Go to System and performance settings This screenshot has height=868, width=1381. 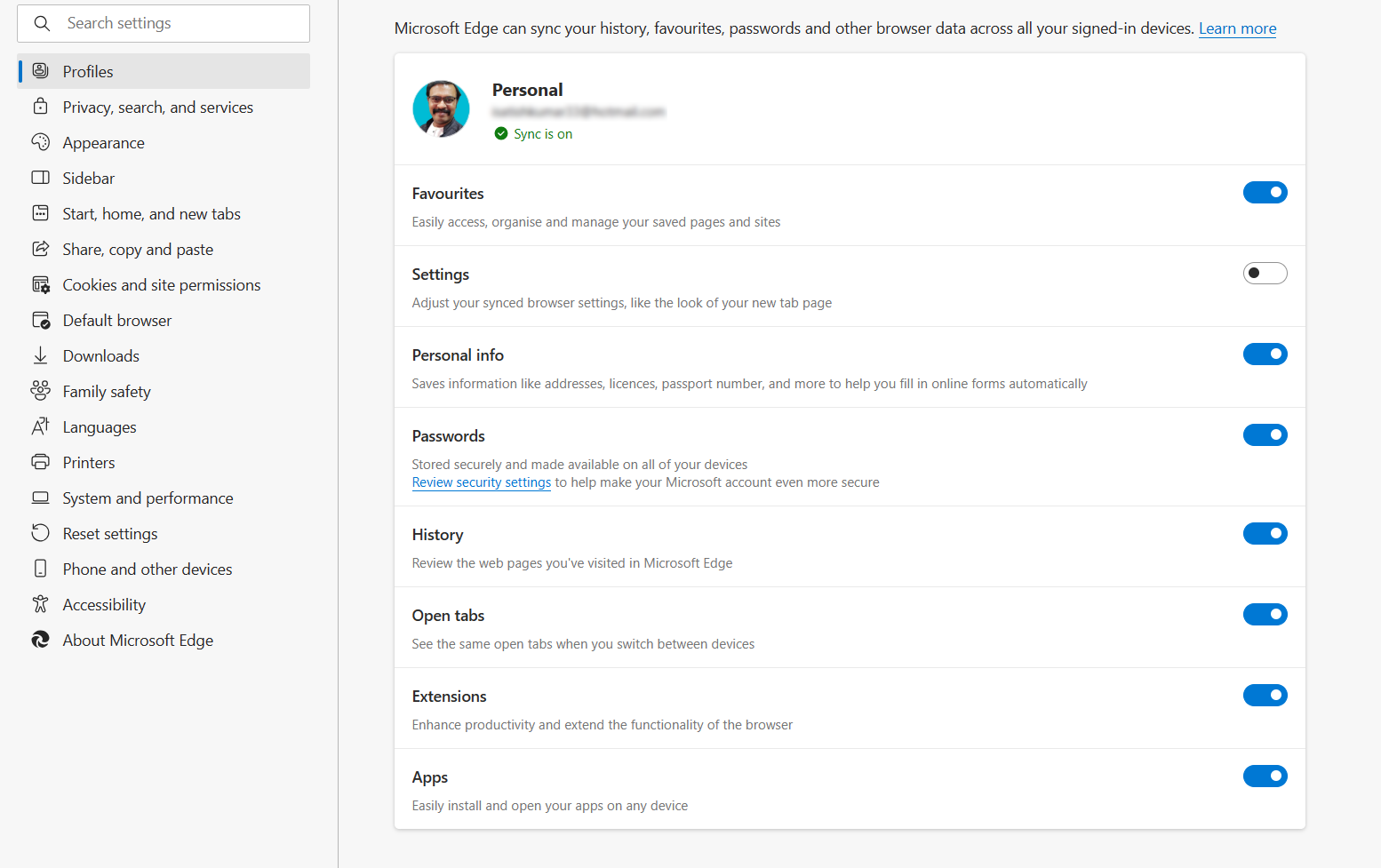coord(148,498)
